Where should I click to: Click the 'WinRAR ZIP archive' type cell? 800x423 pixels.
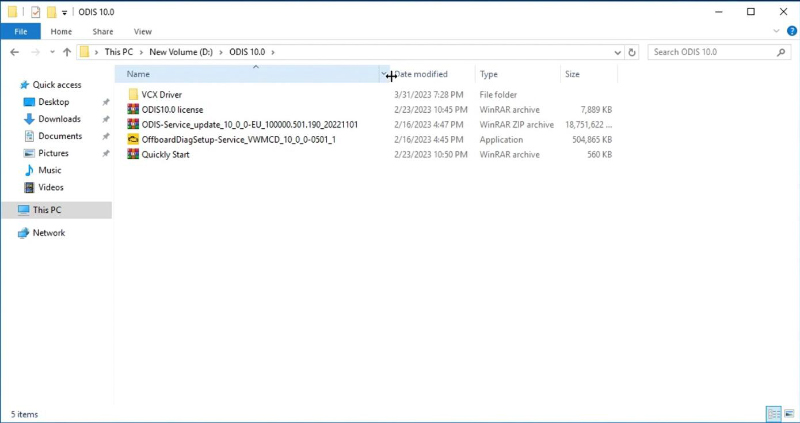(516, 125)
